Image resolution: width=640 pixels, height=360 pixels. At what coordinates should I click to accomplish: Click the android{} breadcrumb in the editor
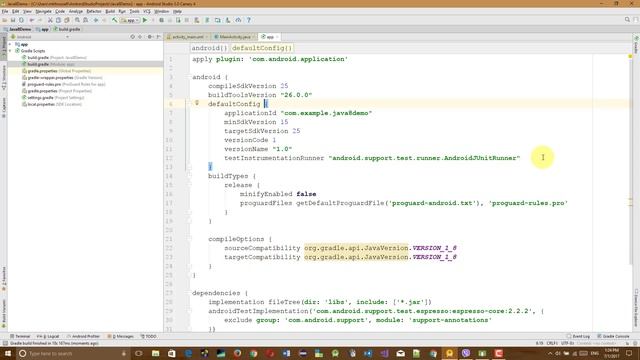[x=209, y=48]
